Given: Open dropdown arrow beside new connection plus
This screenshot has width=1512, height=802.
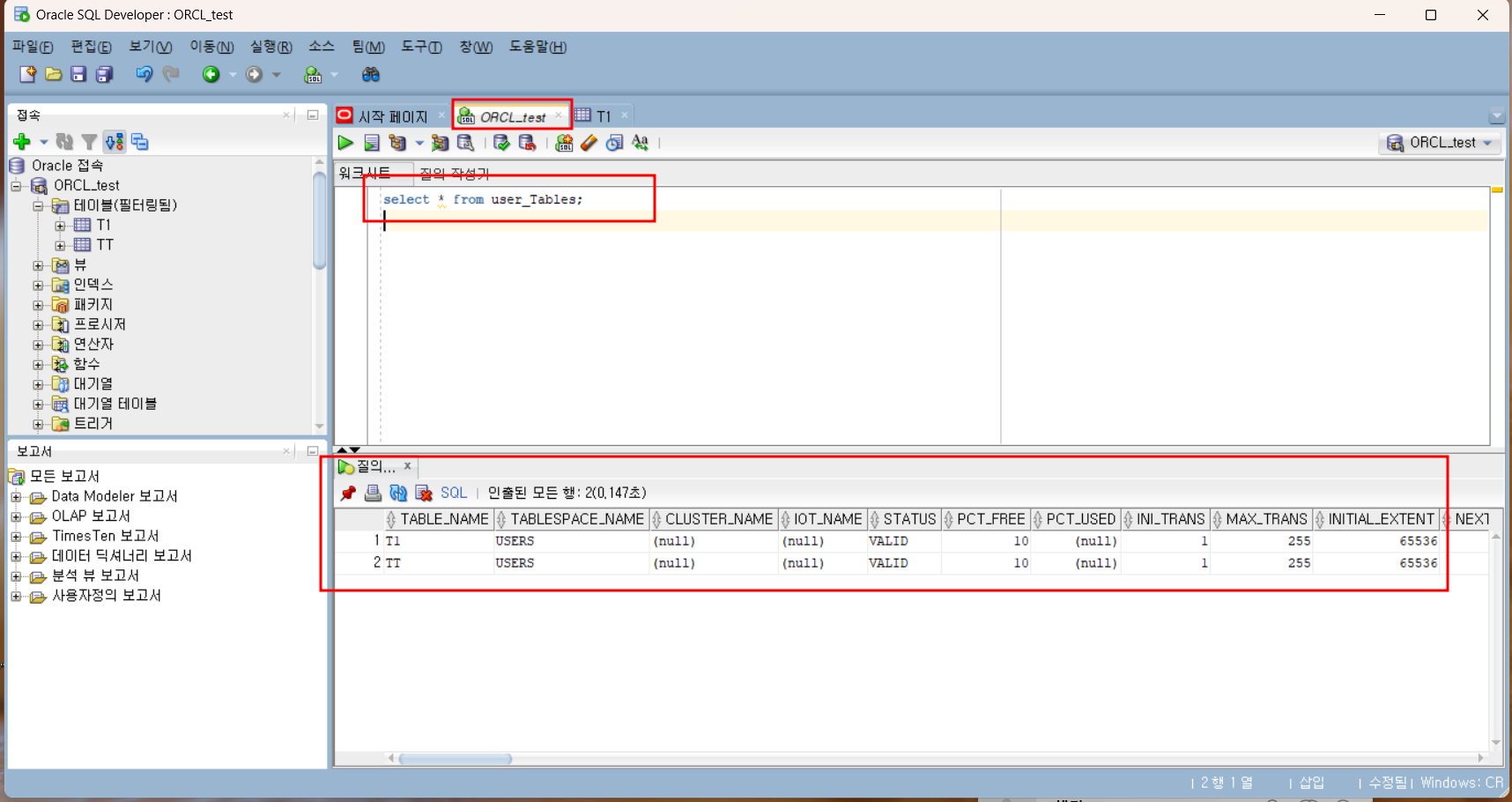Looking at the screenshot, I should 43,142.
